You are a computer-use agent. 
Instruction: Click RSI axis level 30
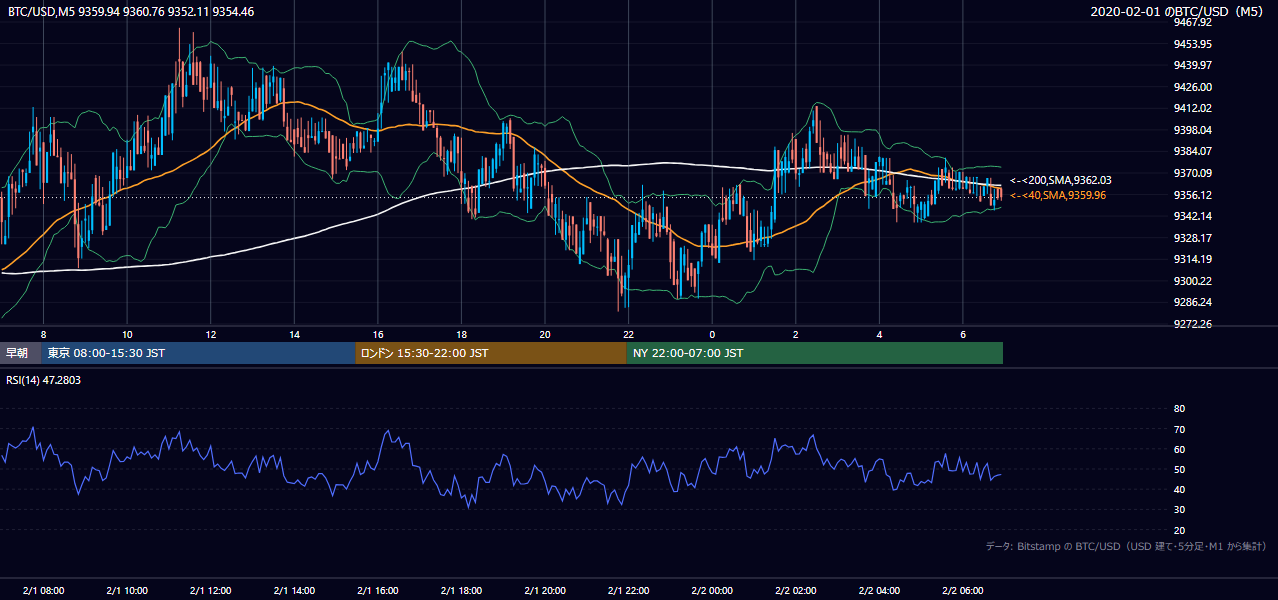(x=1179, y=510)
